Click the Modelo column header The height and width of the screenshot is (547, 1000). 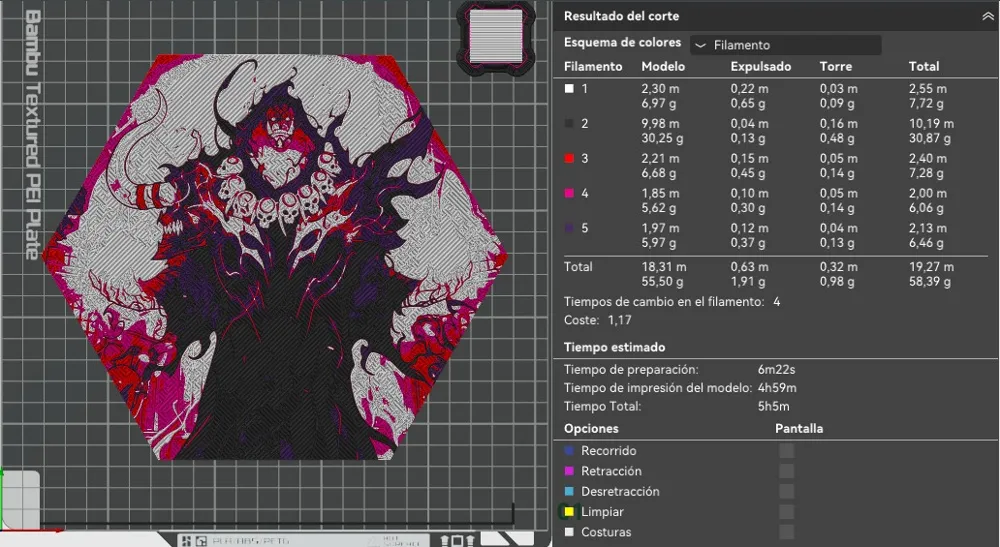point(663,66)
